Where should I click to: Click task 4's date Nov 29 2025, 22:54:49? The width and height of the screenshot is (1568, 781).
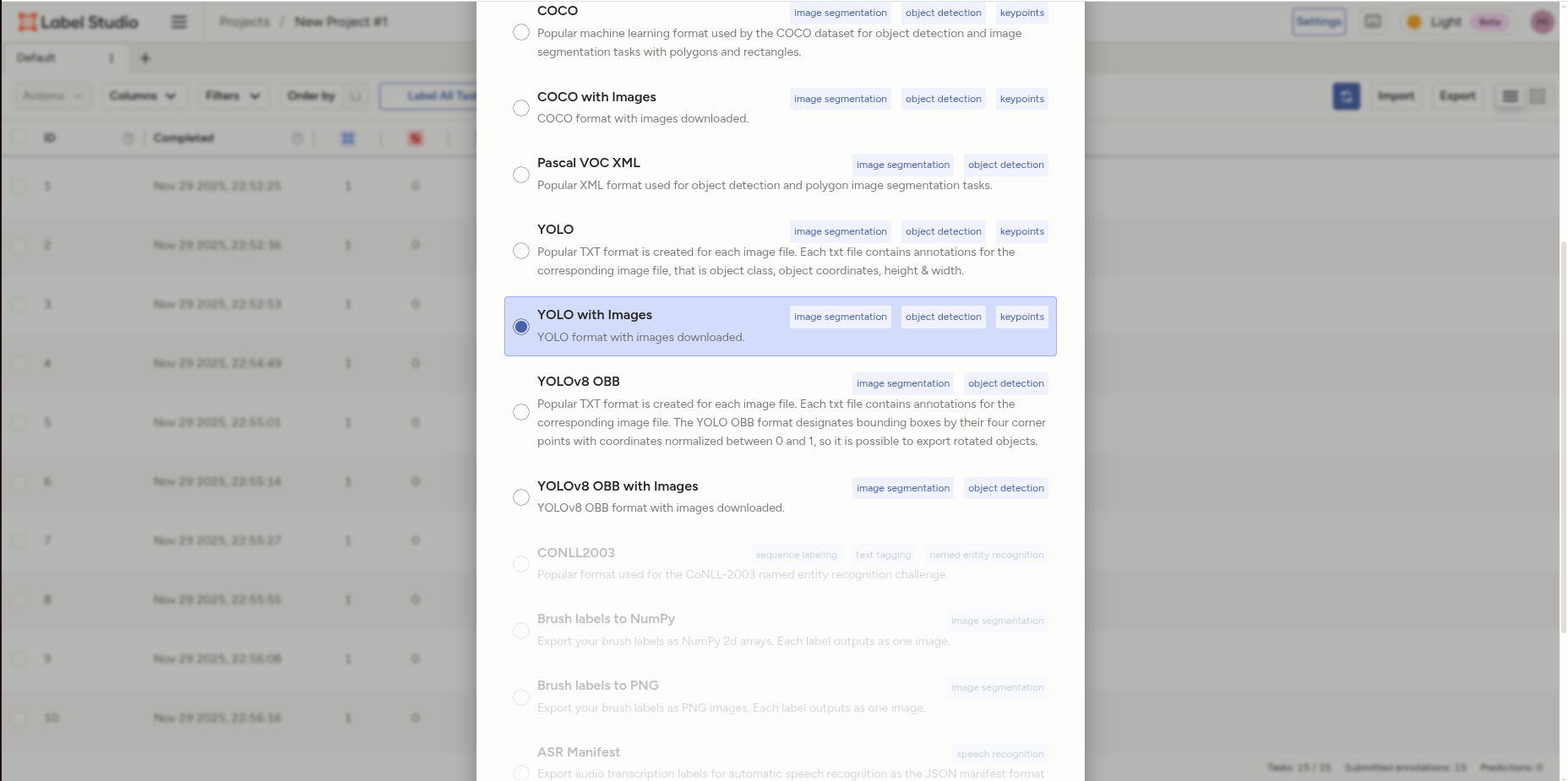[217, 363]
